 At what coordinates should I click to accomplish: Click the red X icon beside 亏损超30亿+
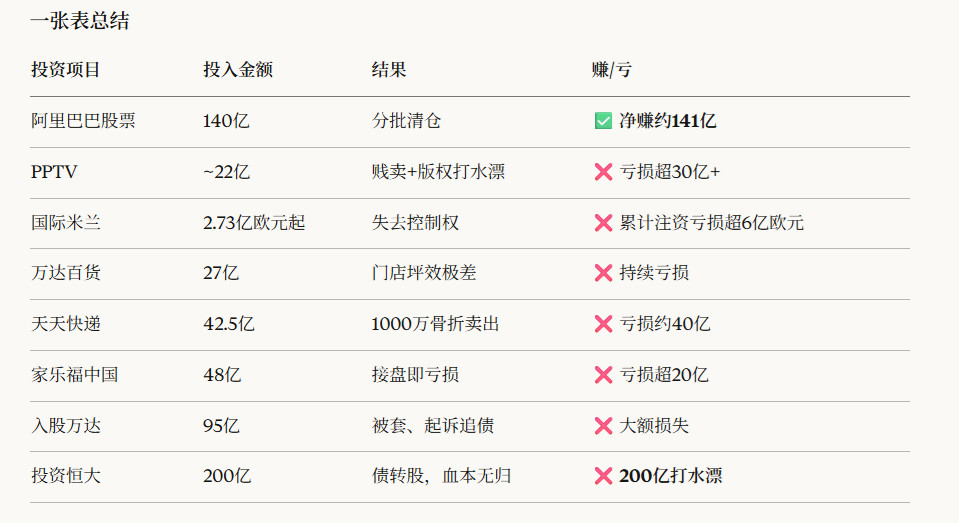coord(603,172)
